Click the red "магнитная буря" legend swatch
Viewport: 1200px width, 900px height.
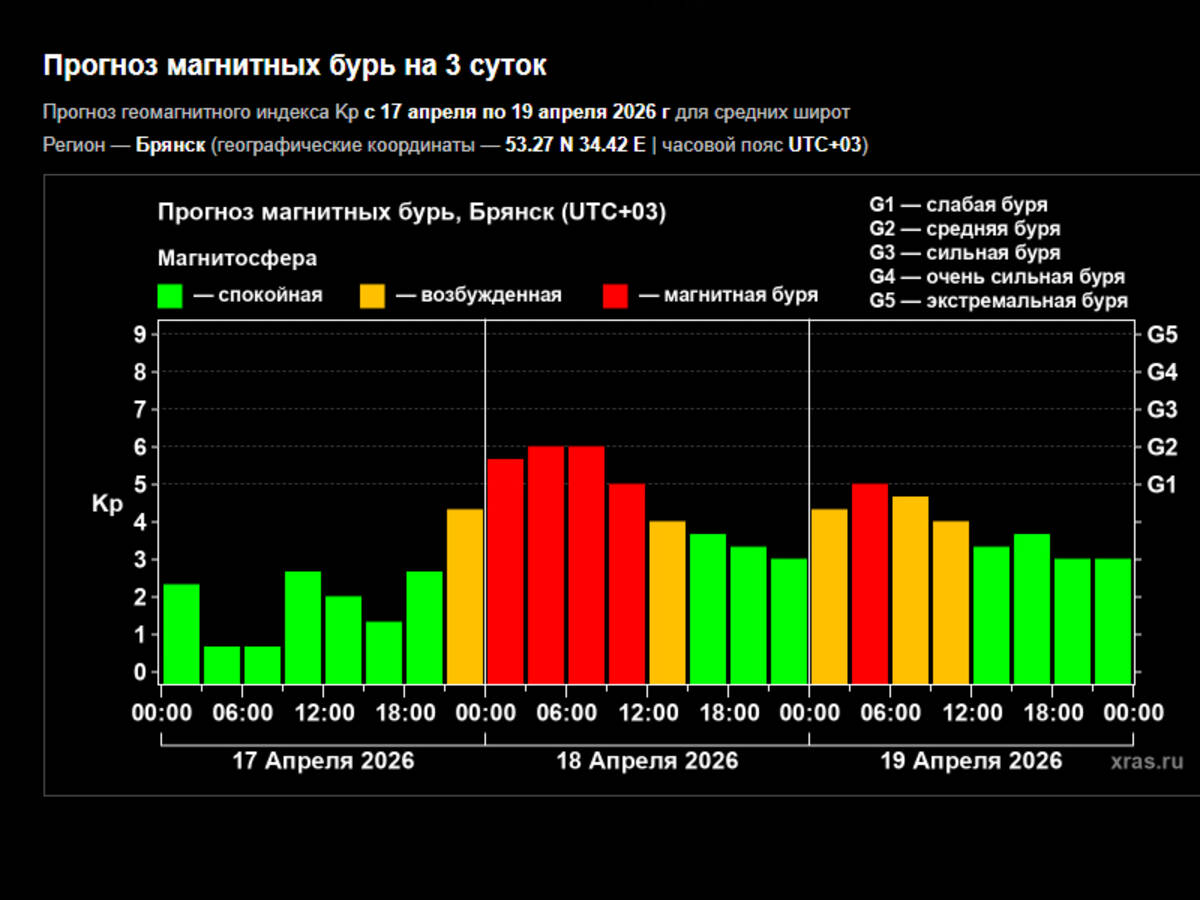coord(615,296)
